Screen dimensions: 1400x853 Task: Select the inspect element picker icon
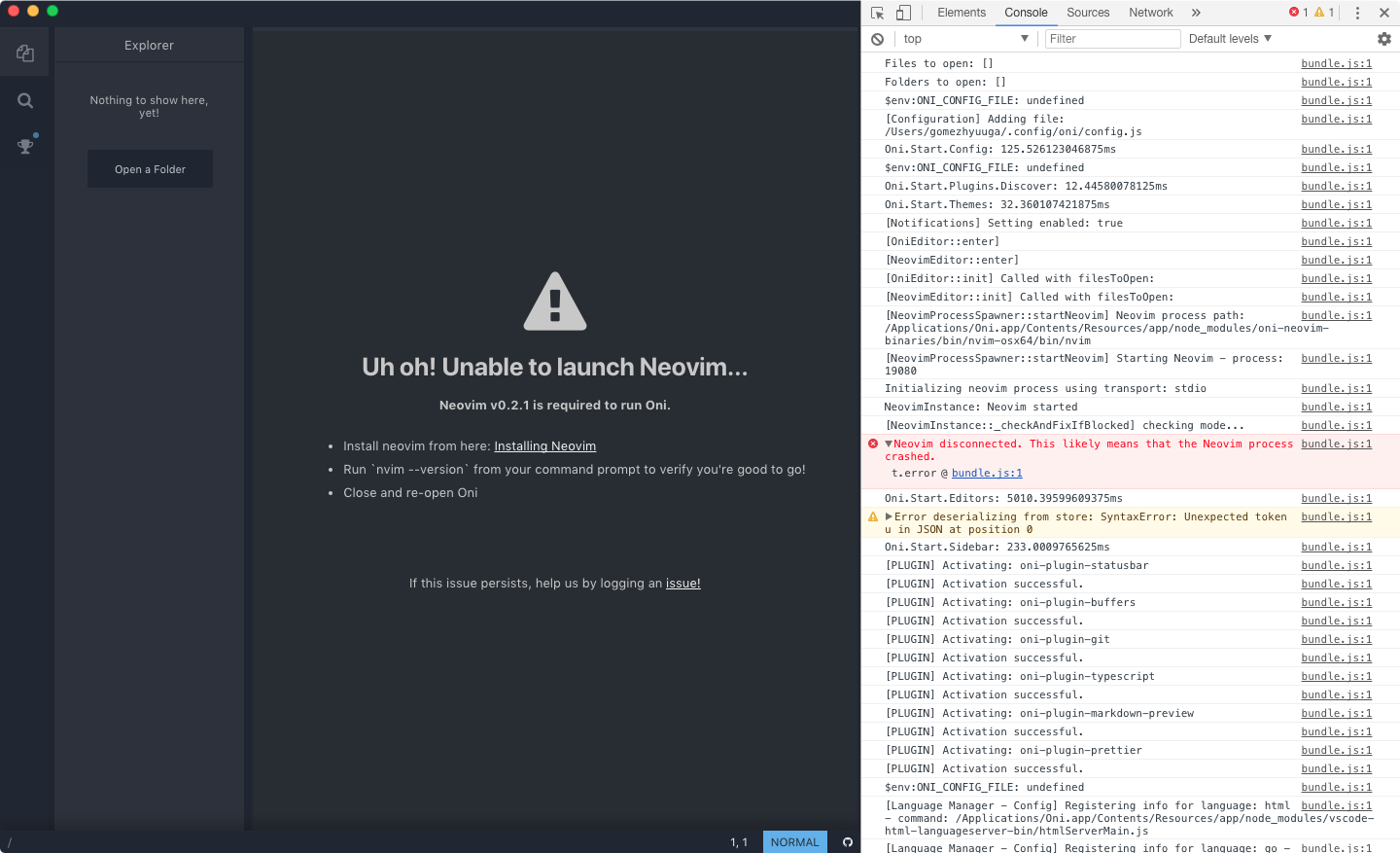[x=878, y=13]
